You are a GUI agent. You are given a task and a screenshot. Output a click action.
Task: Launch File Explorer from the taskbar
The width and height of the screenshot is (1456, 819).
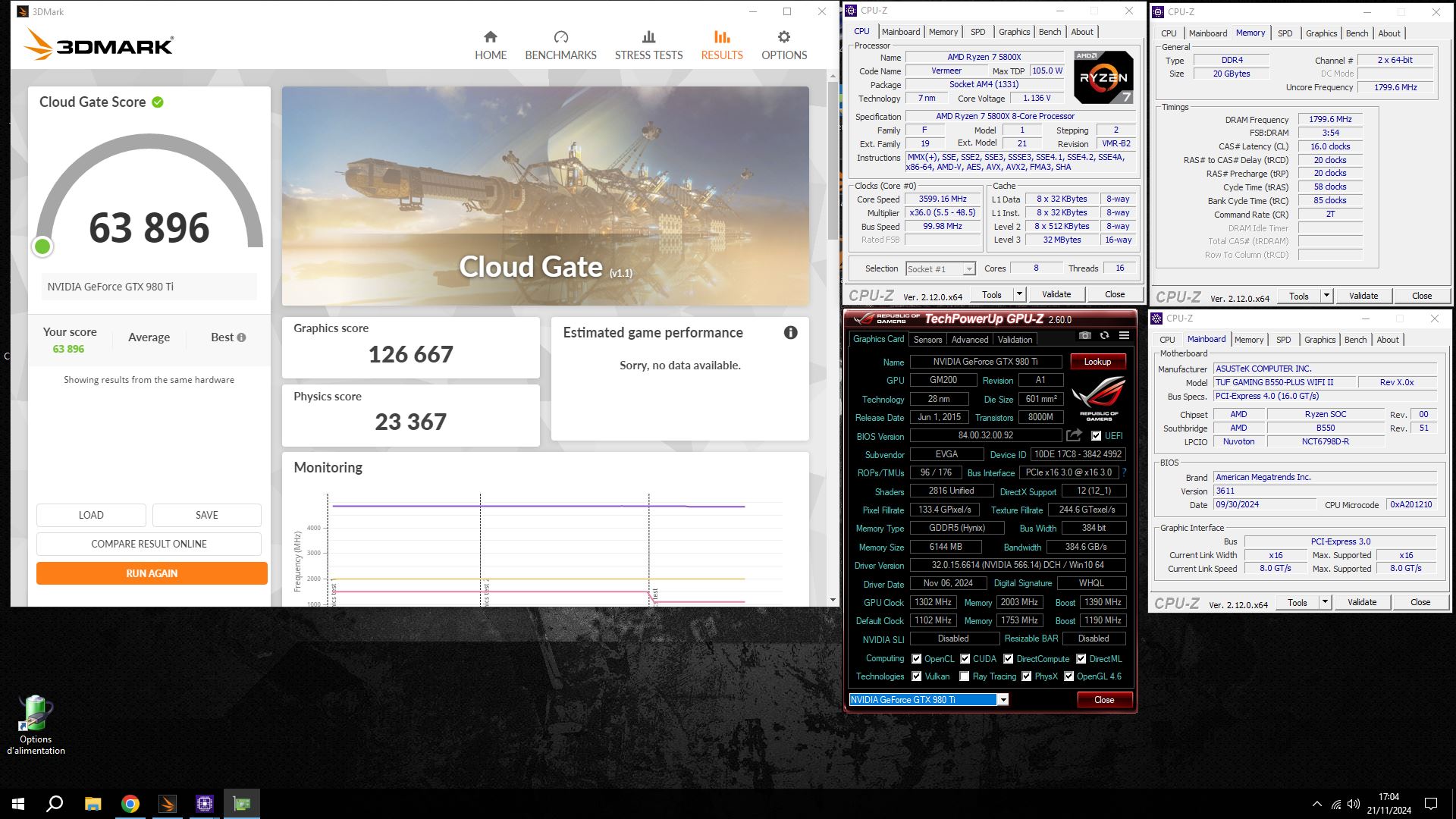click(93, 804)
